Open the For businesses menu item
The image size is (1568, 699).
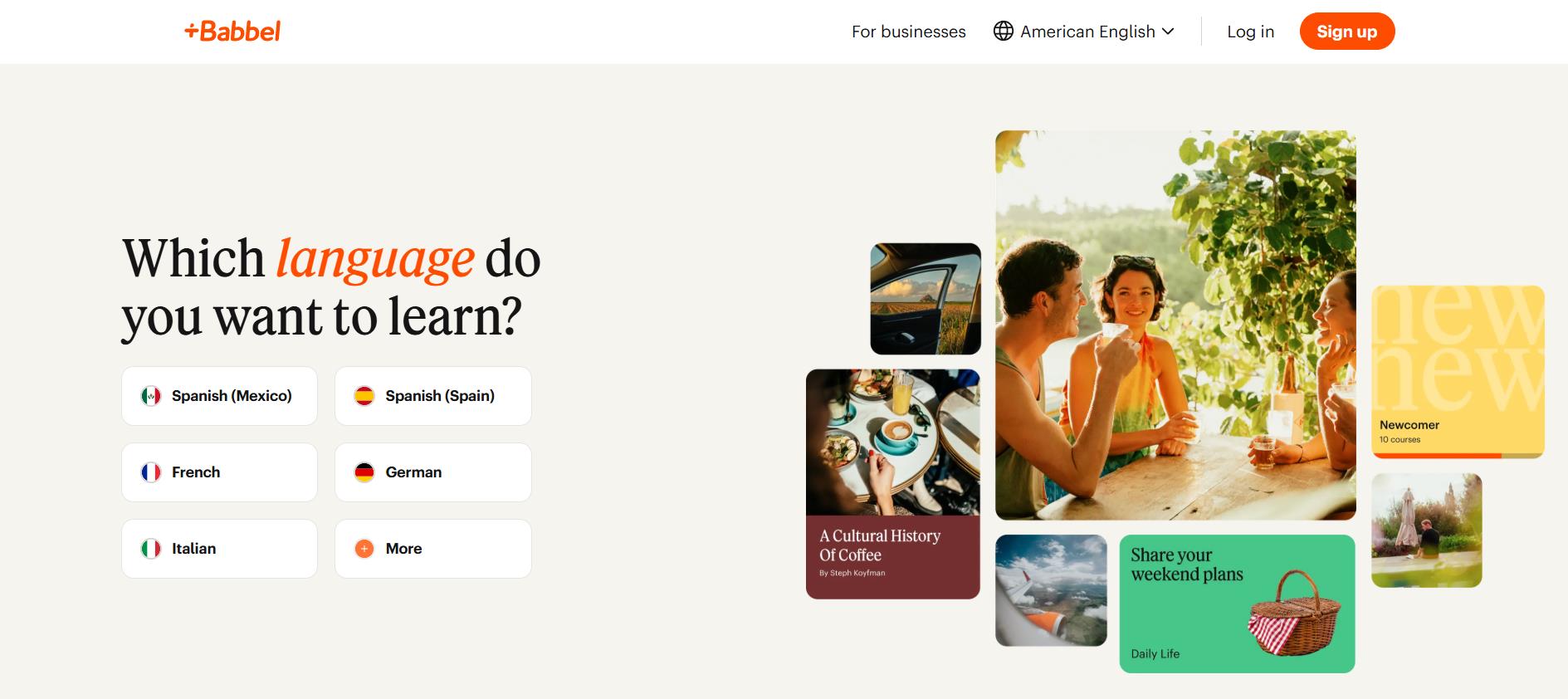pyautogui.click(x=909, y=32)
